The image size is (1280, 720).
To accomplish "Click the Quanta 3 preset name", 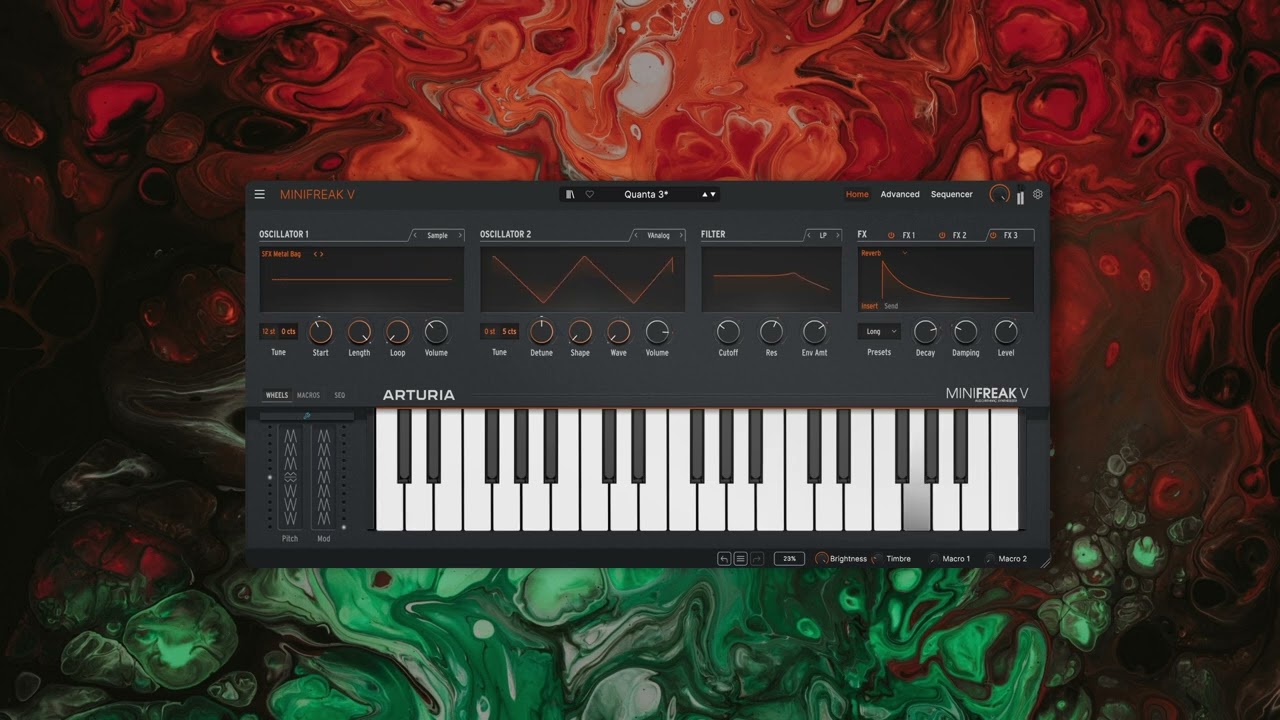I will point(646,195).
